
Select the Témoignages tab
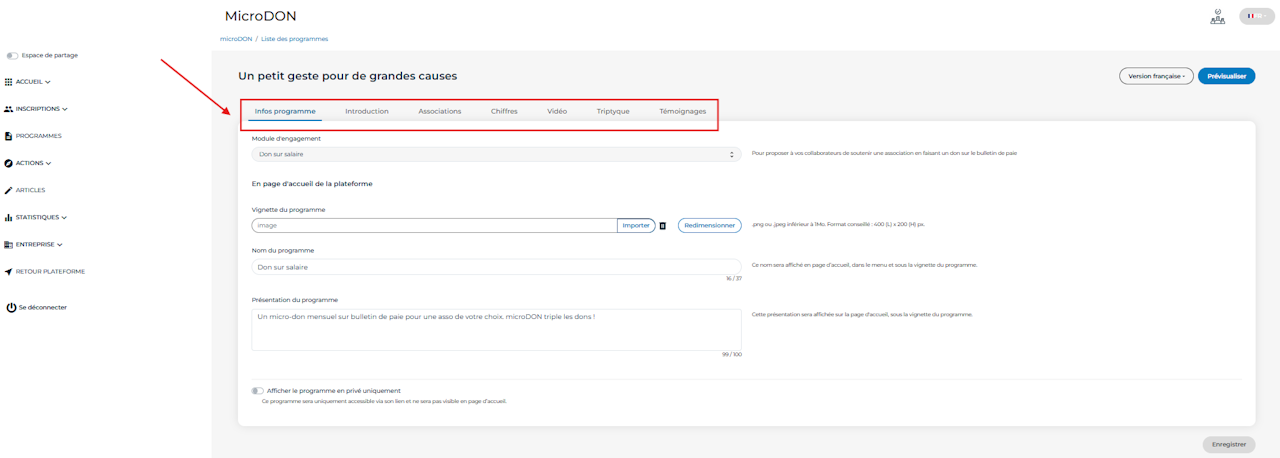click(683, 111)
